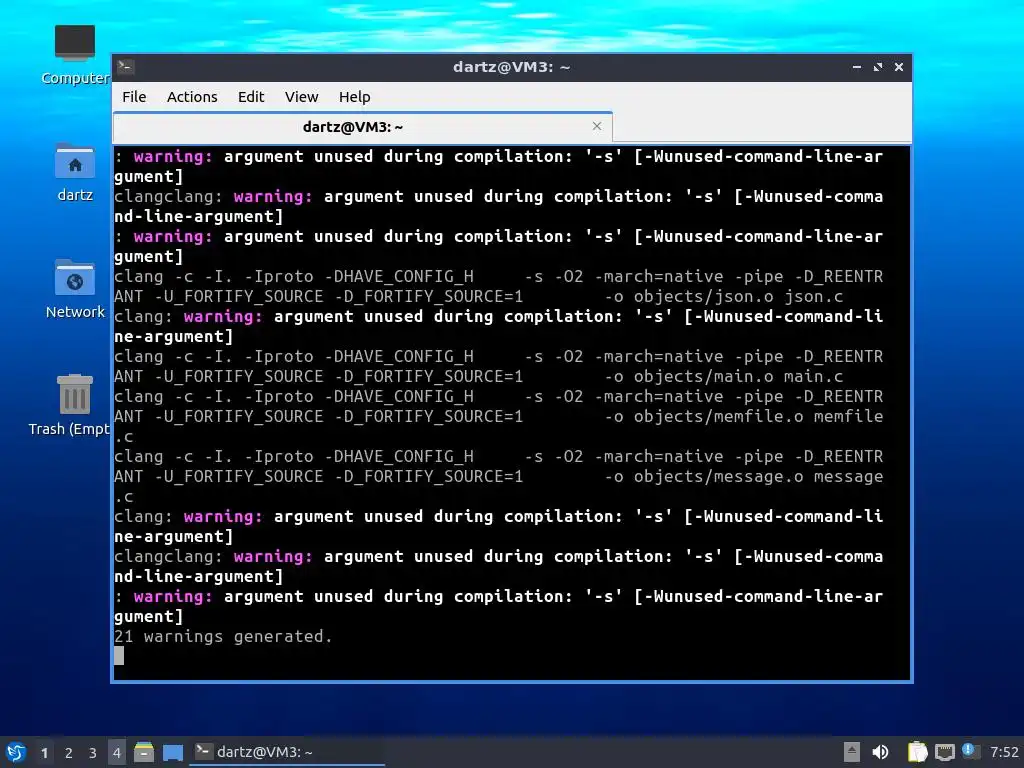1024x768 pixels.
Task: Select the Computer desktop icon
Action: click(74, 55)
